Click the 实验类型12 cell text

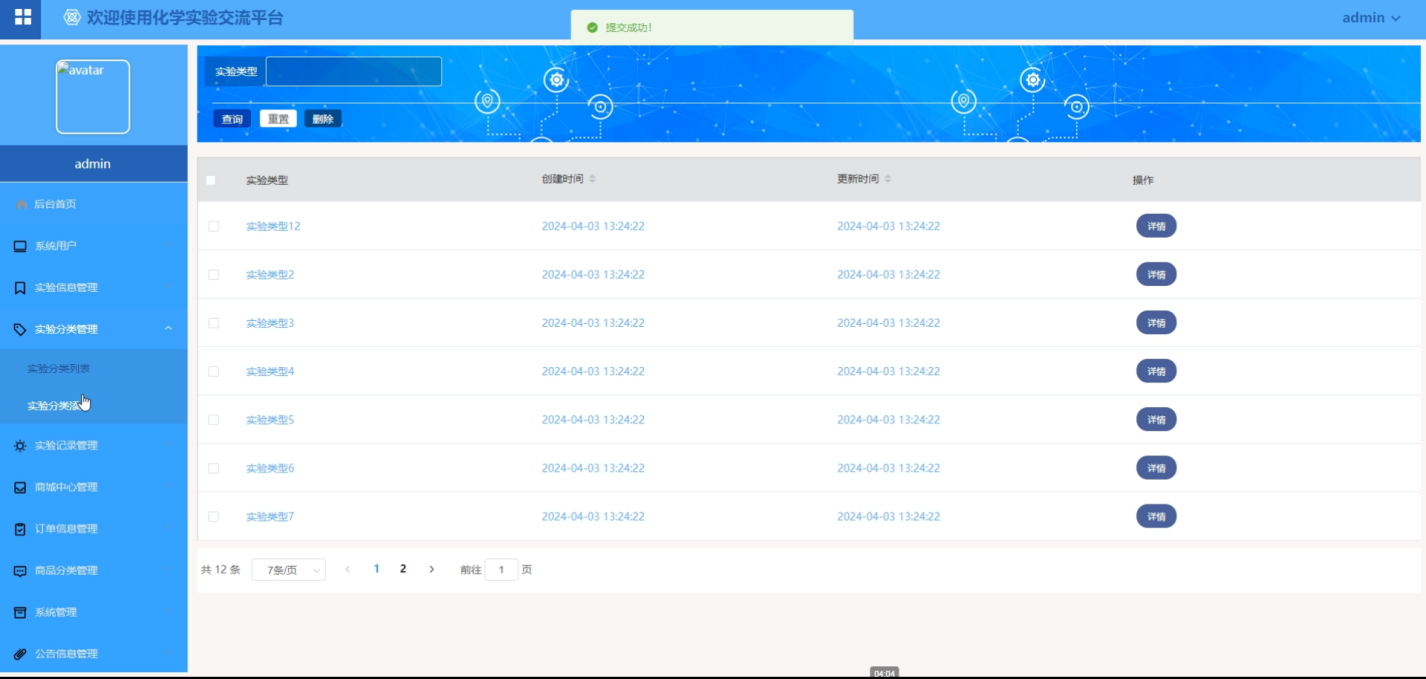(273, 226)
